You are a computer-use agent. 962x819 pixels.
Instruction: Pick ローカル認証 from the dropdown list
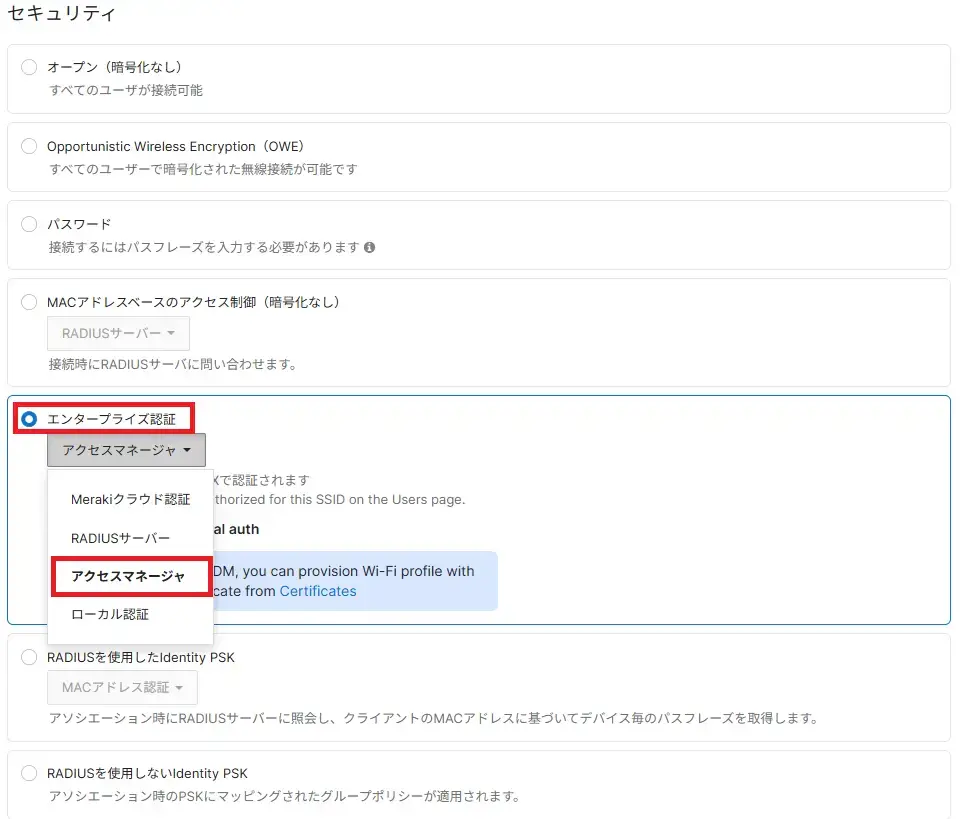110,614
